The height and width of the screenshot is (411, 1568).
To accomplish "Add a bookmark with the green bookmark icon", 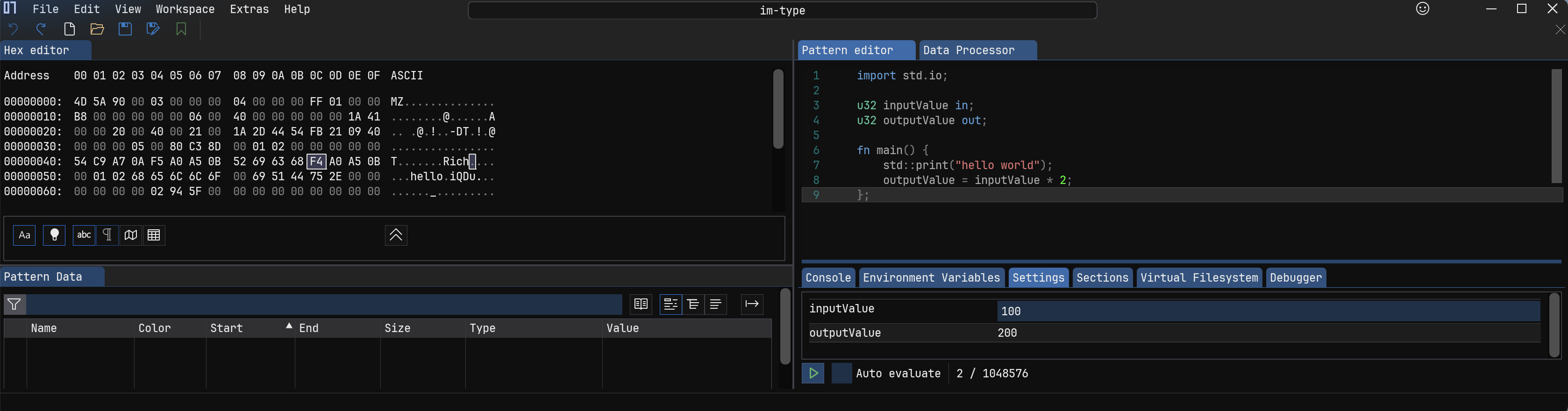I will (x=181, y=29).
